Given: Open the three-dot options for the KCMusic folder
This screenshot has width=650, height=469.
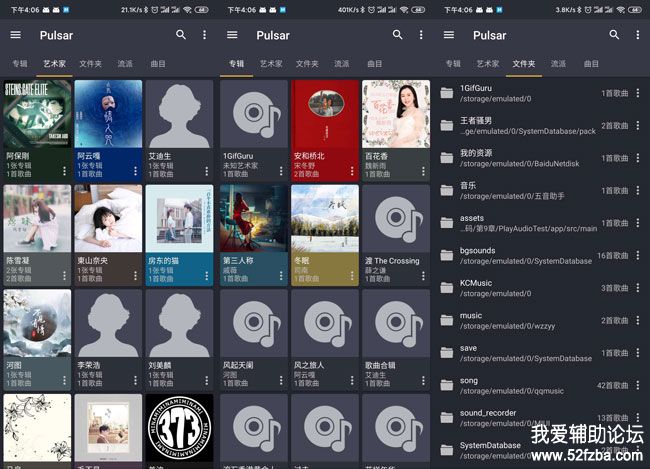Looking at the screenshot, I should 638,288.
